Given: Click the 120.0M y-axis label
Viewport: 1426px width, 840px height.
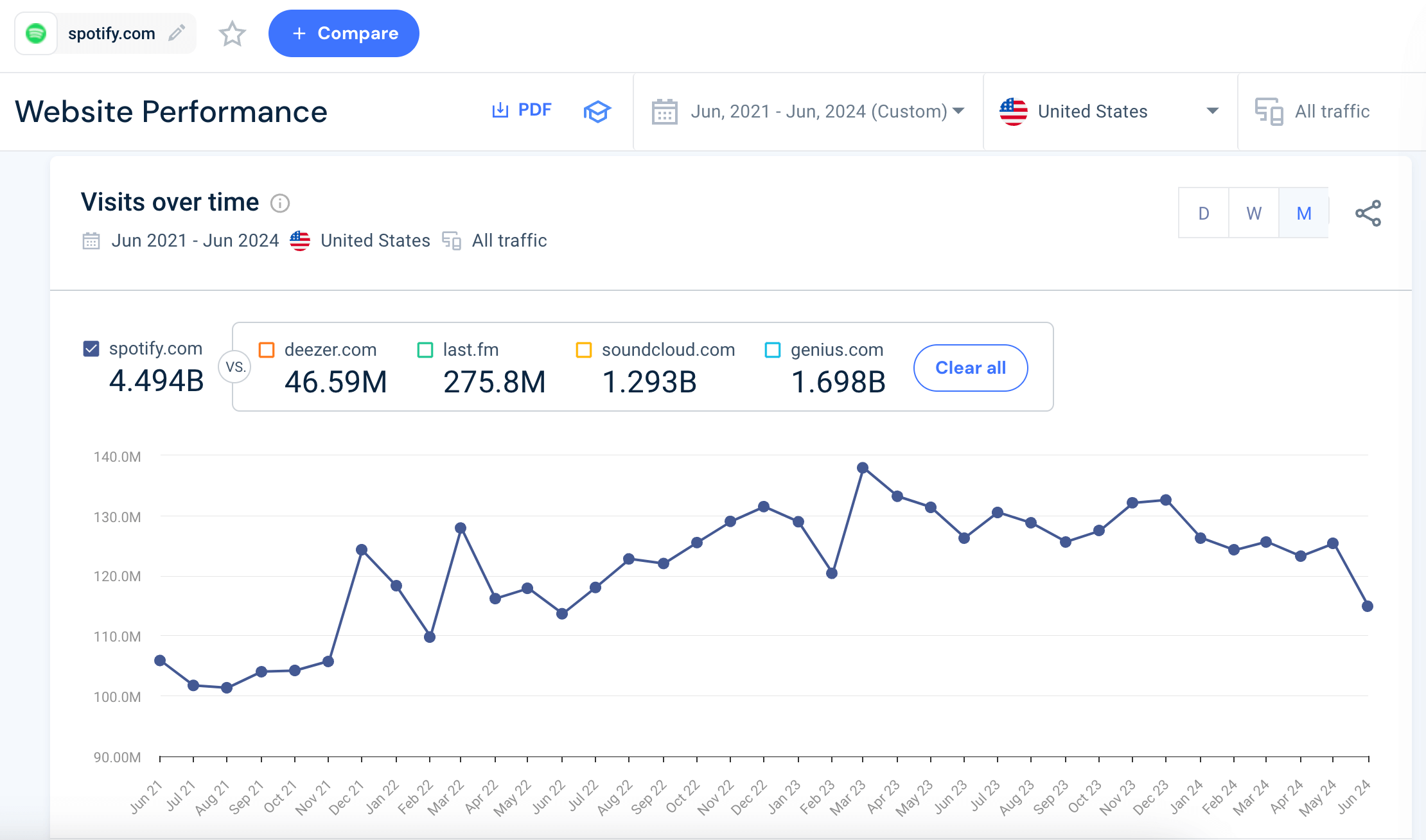Looking at the screenshot, I should tap(118, 576).
